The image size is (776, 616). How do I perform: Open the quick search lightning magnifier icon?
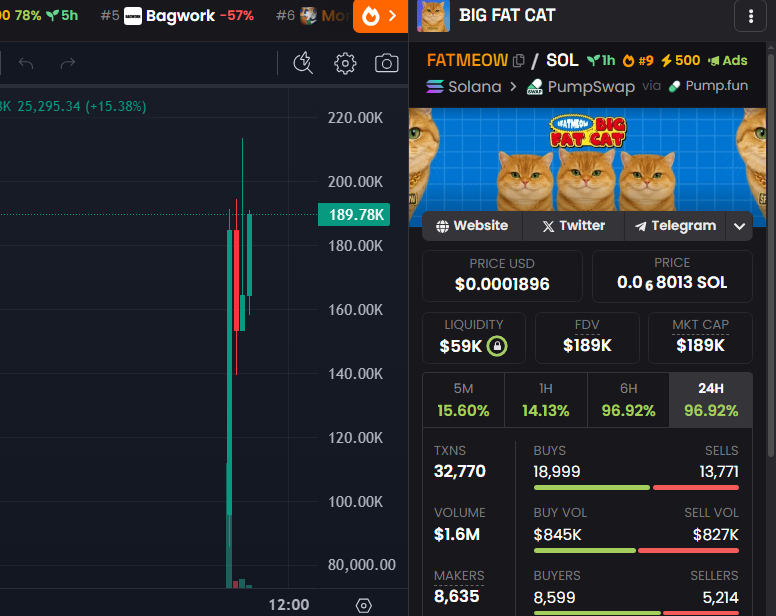coord(303,63)
